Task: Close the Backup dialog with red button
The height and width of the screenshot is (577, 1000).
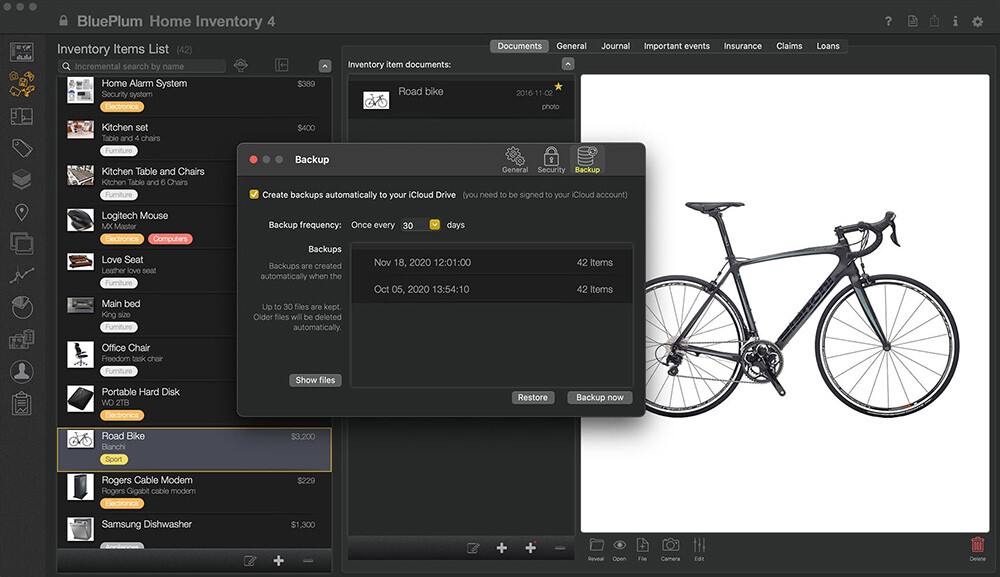Action: (x=253, y=159)
